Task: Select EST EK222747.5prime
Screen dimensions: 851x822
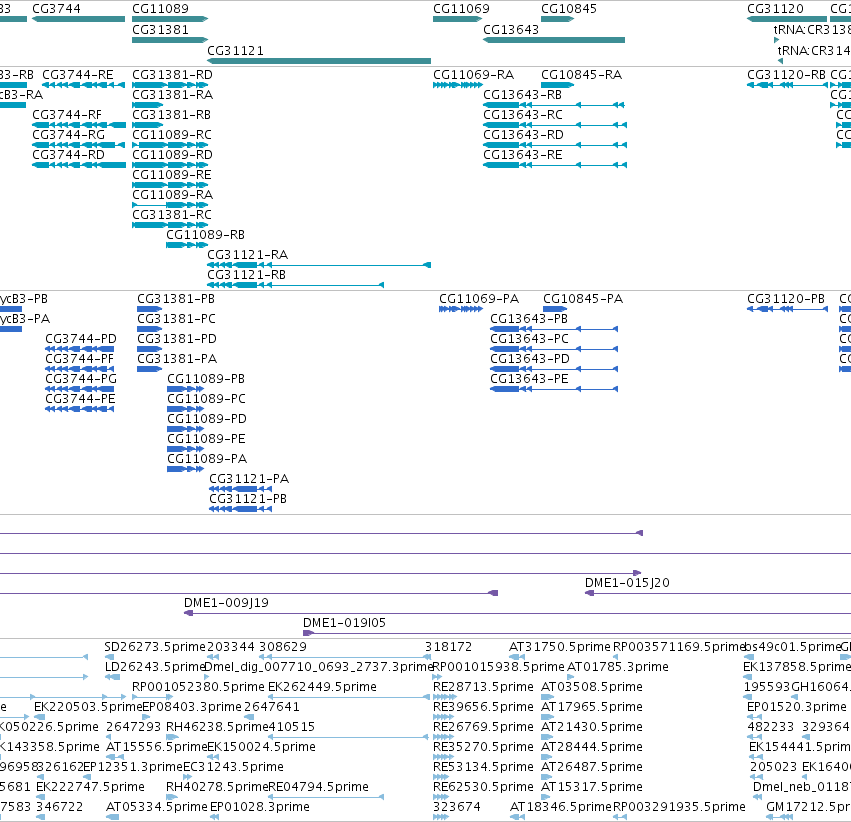Action: (91, 787)
